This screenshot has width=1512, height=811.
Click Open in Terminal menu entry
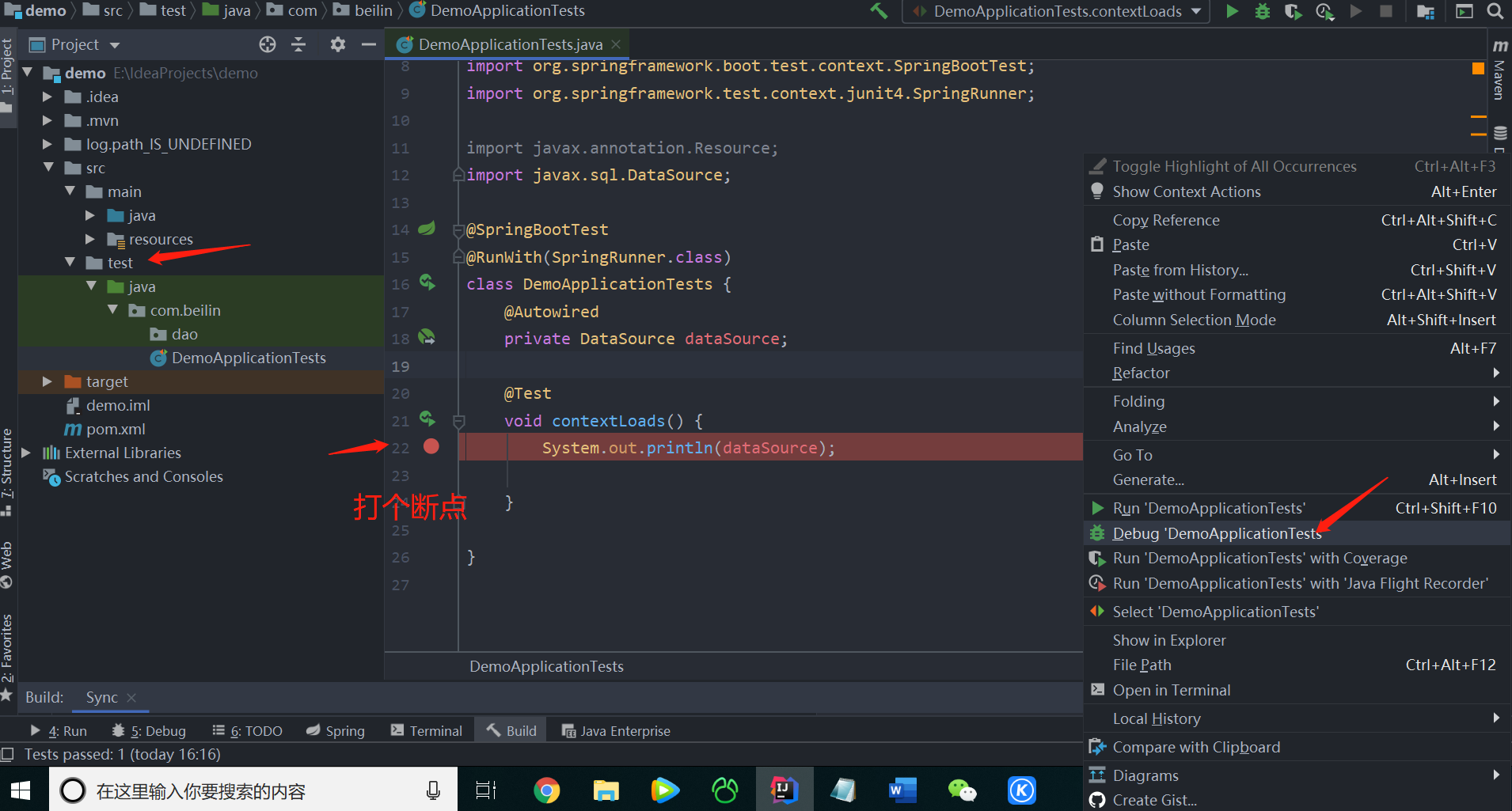click(x=1297, y=690)
